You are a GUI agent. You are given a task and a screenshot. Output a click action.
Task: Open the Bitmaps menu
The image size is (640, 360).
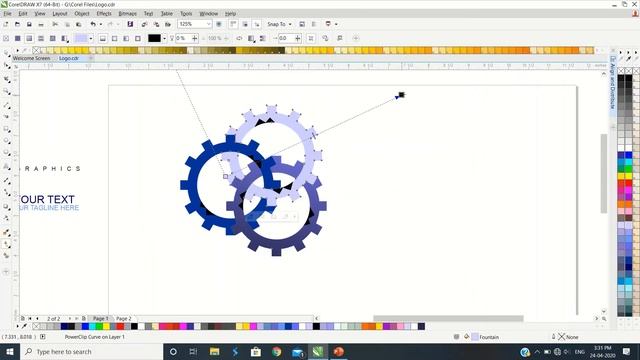(x=127, y=13)
